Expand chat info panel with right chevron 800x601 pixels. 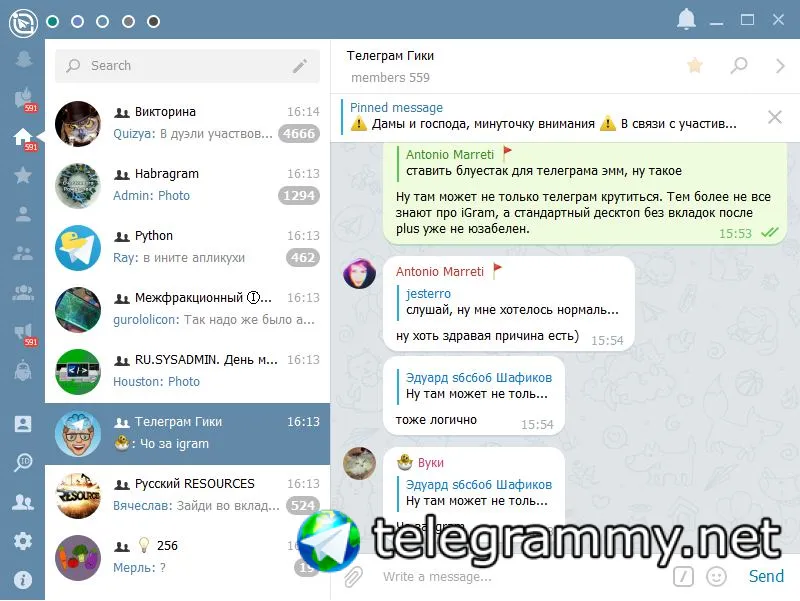tap(780, 65)
